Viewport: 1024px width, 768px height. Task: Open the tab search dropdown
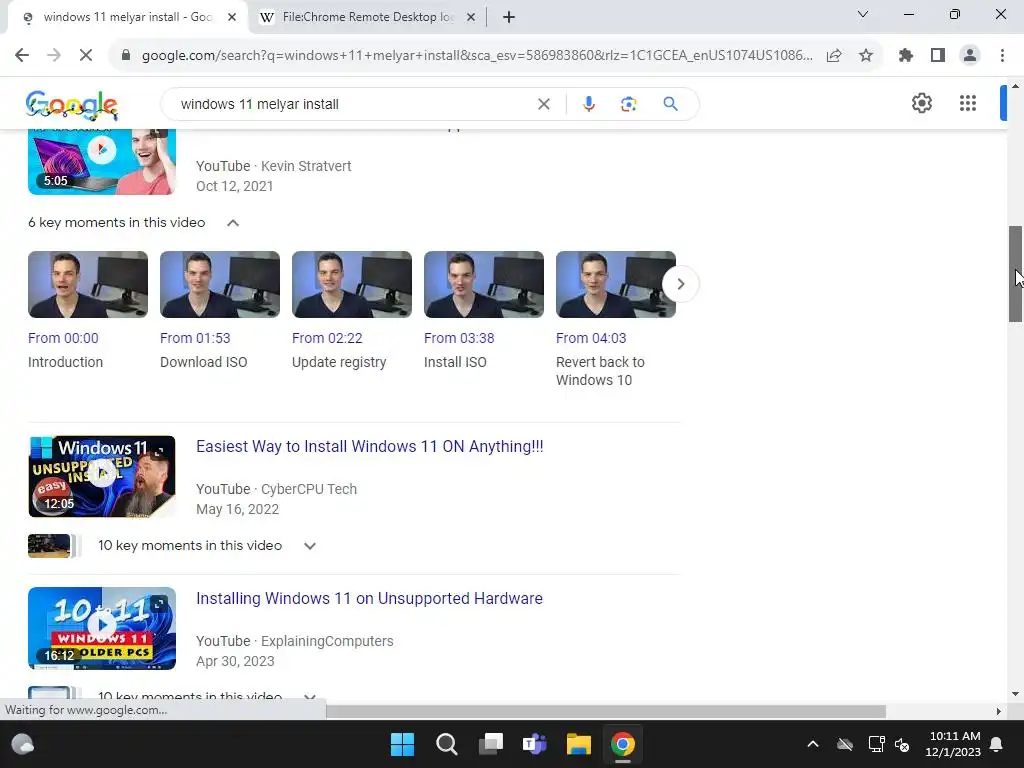pyautogui.click(x=863, y=14)
